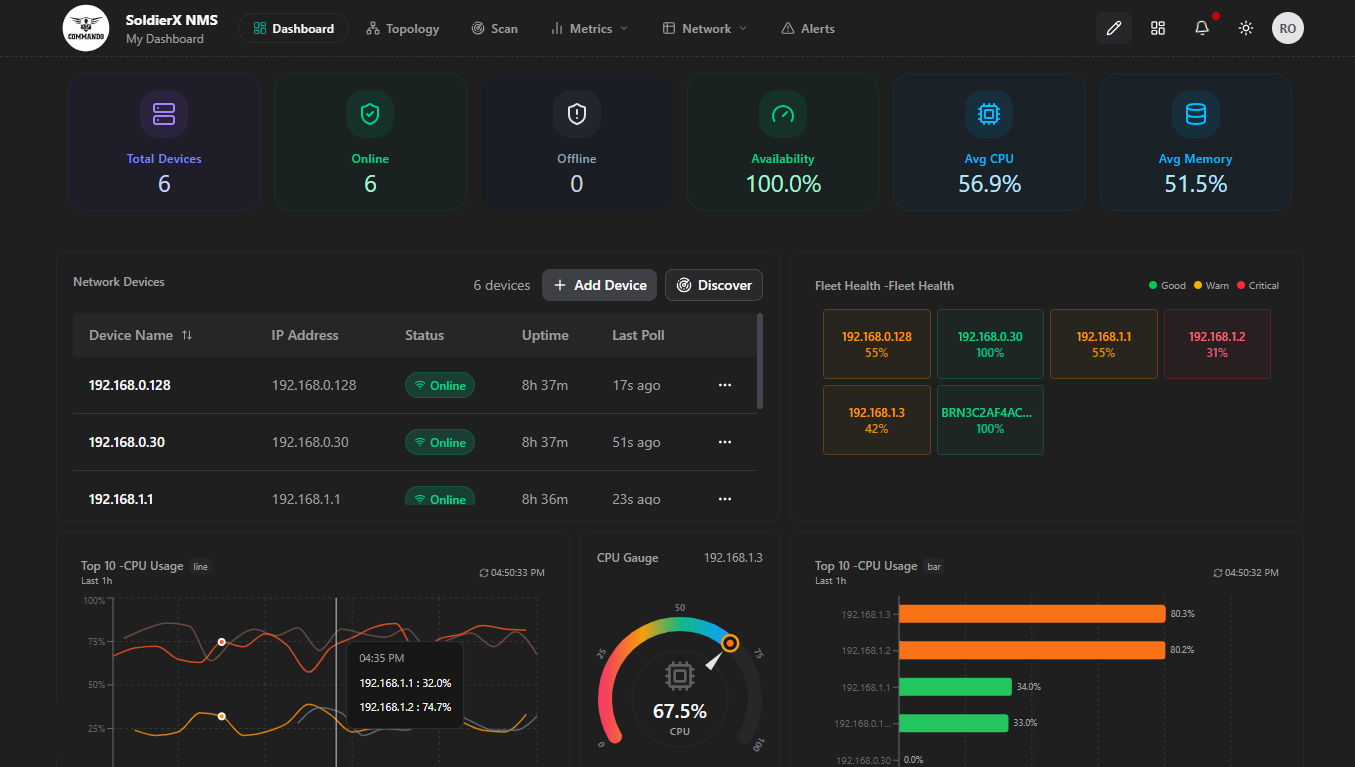Screen dimensions: 1355x767
Task: Open the dashboard edit pencil icon
Action: (x=1114, y=28)
